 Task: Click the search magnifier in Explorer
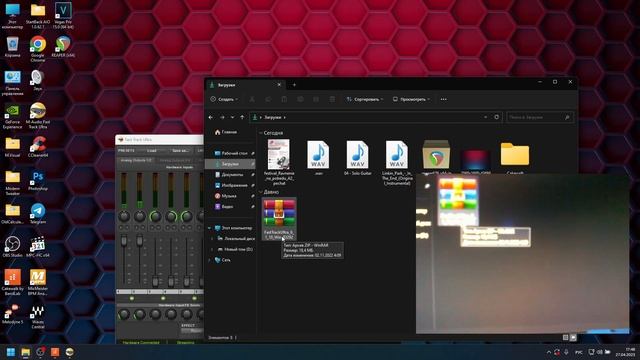pos(567,117)
